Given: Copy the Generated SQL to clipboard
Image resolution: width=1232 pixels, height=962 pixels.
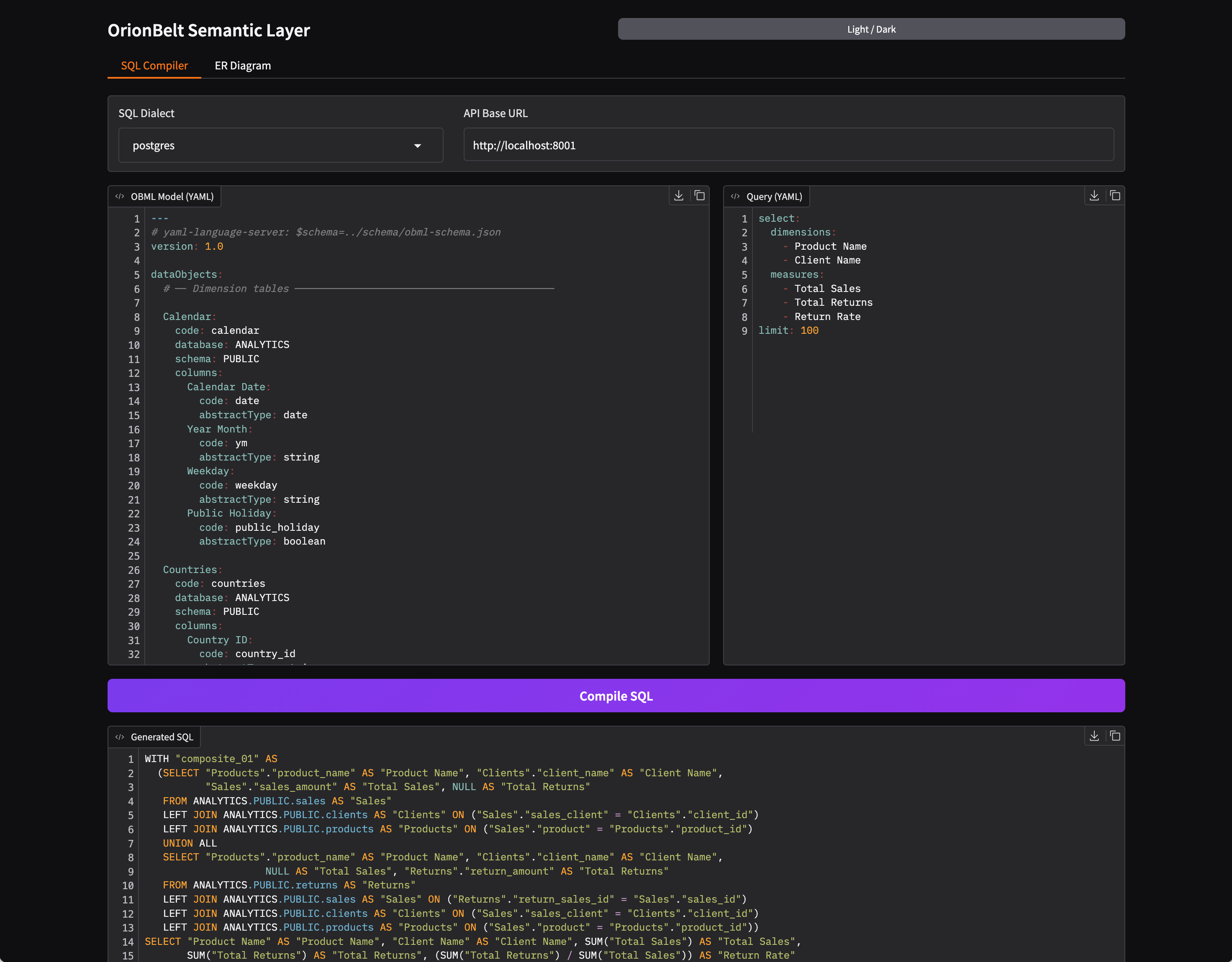Looking at the screenshot, I should [x=1116, y=736].
